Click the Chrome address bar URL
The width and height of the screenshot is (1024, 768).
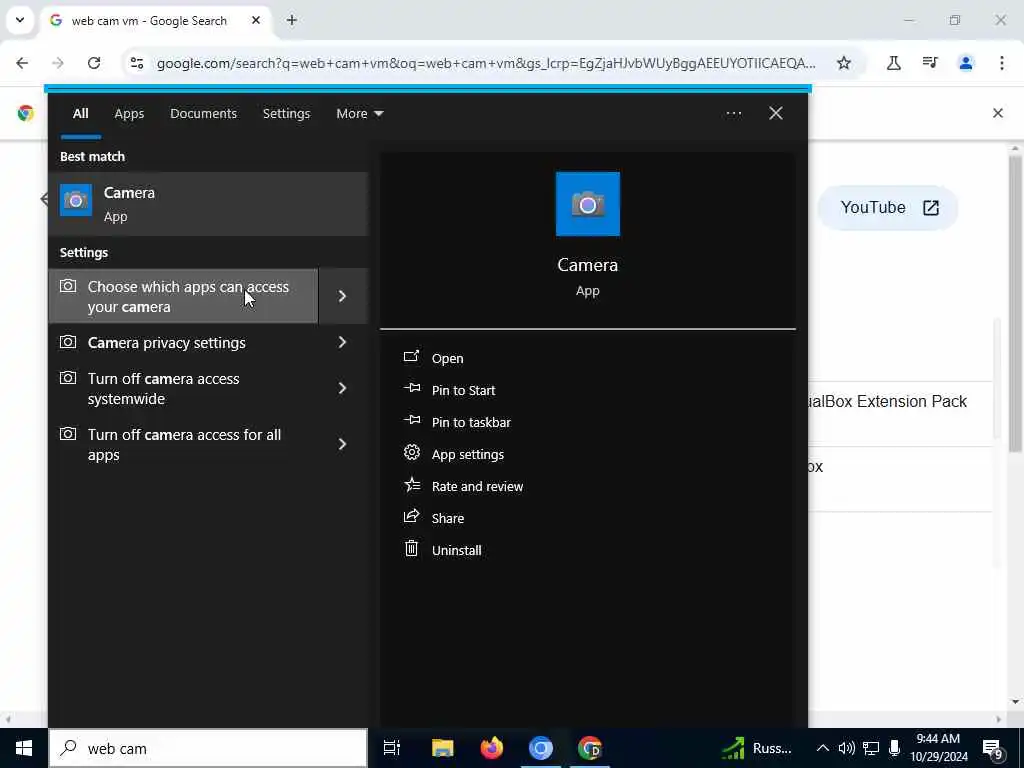[x=486, y=63]
